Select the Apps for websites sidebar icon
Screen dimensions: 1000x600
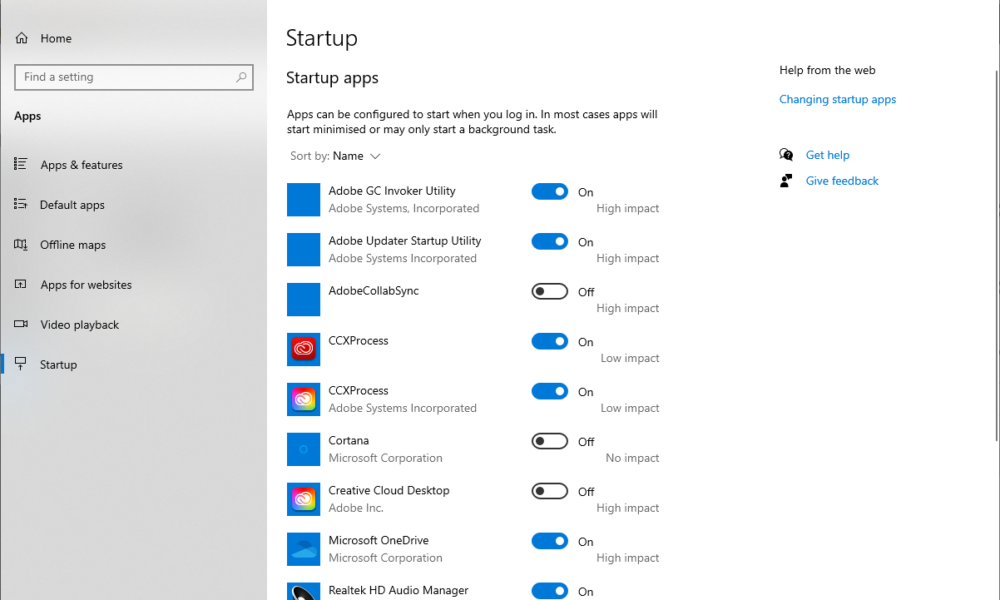click(20, 285)
